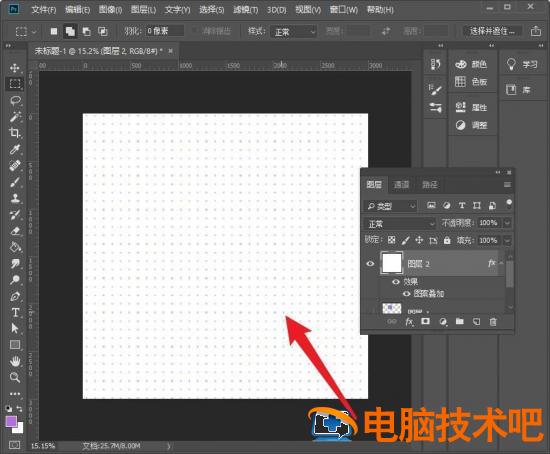
Task: Click the 选择并遮住 button
Action: point(492,31)
